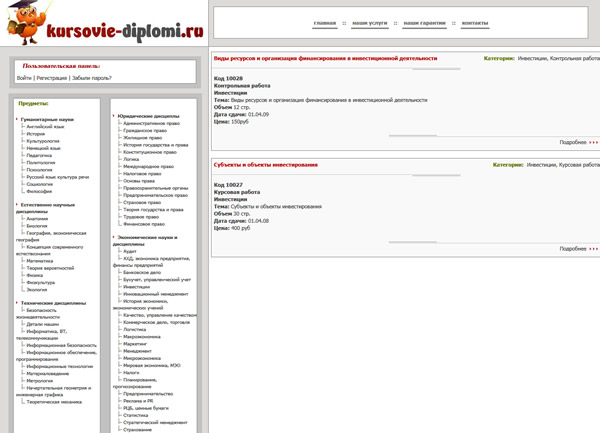Open the «наши услуги» menu item
Image resolution: width=600 pixels, height=433 pixels.
point(370,23)
